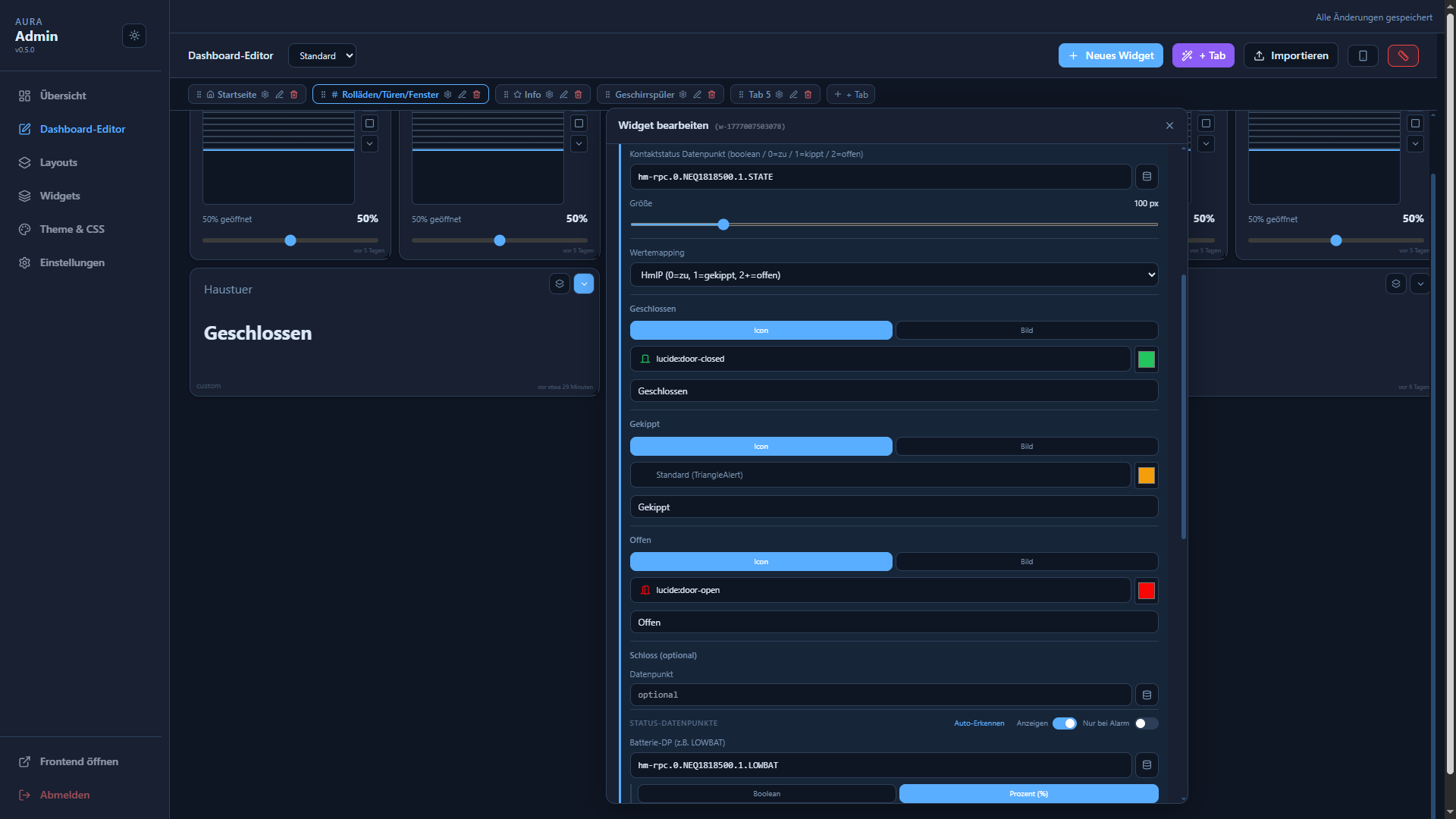Select the datapoint picker beside Batterie-DP field

coord(1146,765)
